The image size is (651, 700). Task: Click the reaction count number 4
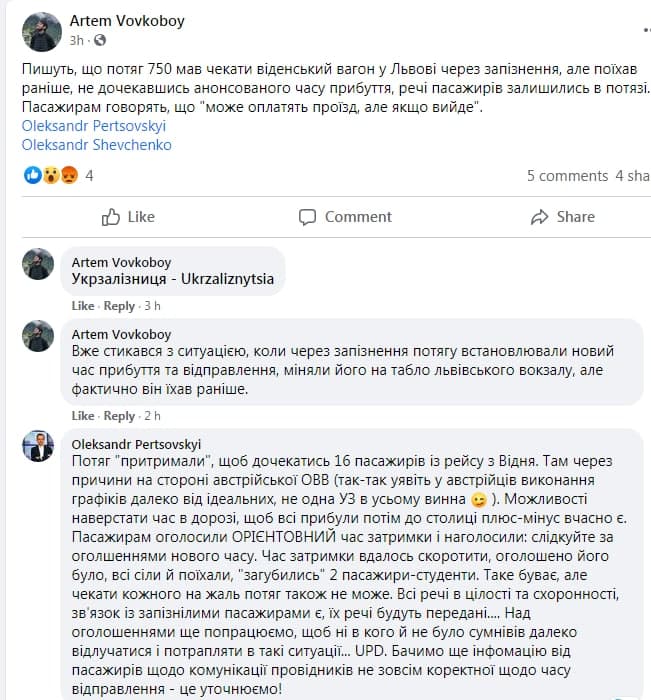(x=89, y=175)
